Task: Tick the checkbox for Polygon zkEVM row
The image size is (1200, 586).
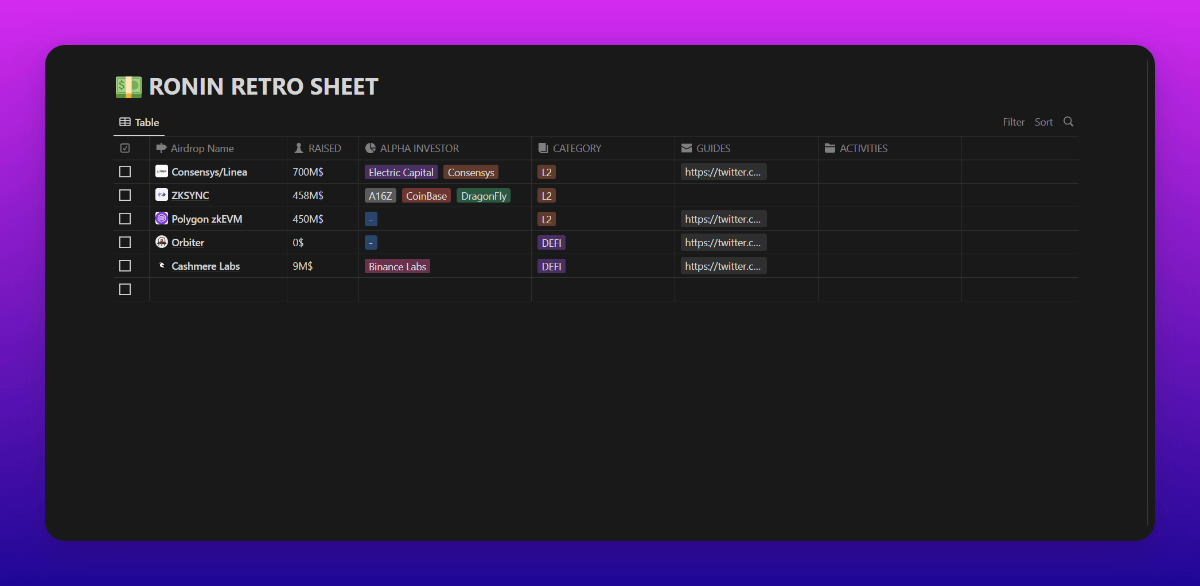Action: [125, 219]
